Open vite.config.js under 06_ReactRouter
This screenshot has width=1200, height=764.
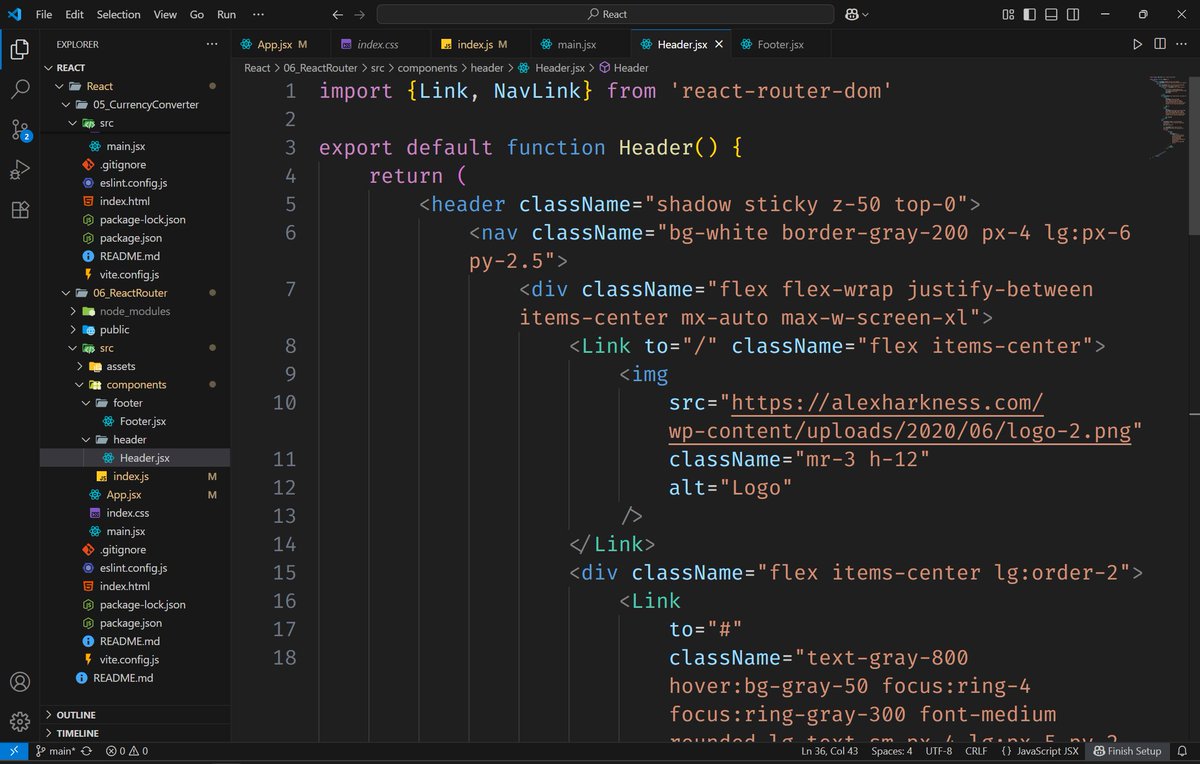coord(129,660)
